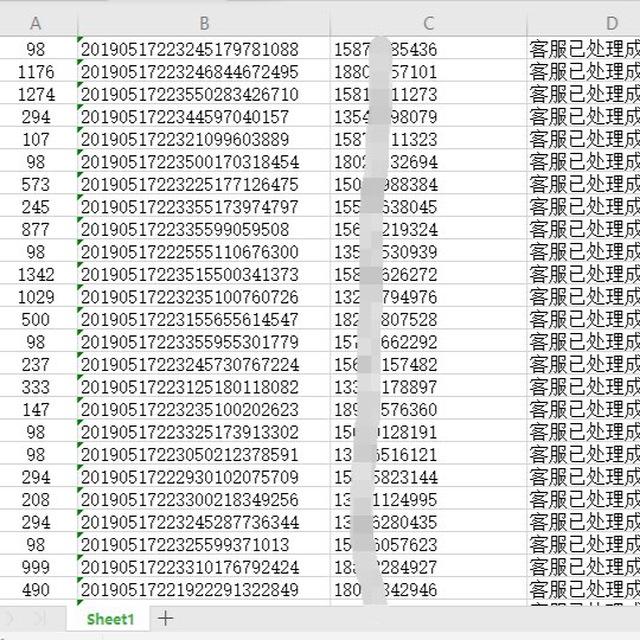640x640 pixels.
Task: Select cell with value 999
Action: click(x=38, y=567)
